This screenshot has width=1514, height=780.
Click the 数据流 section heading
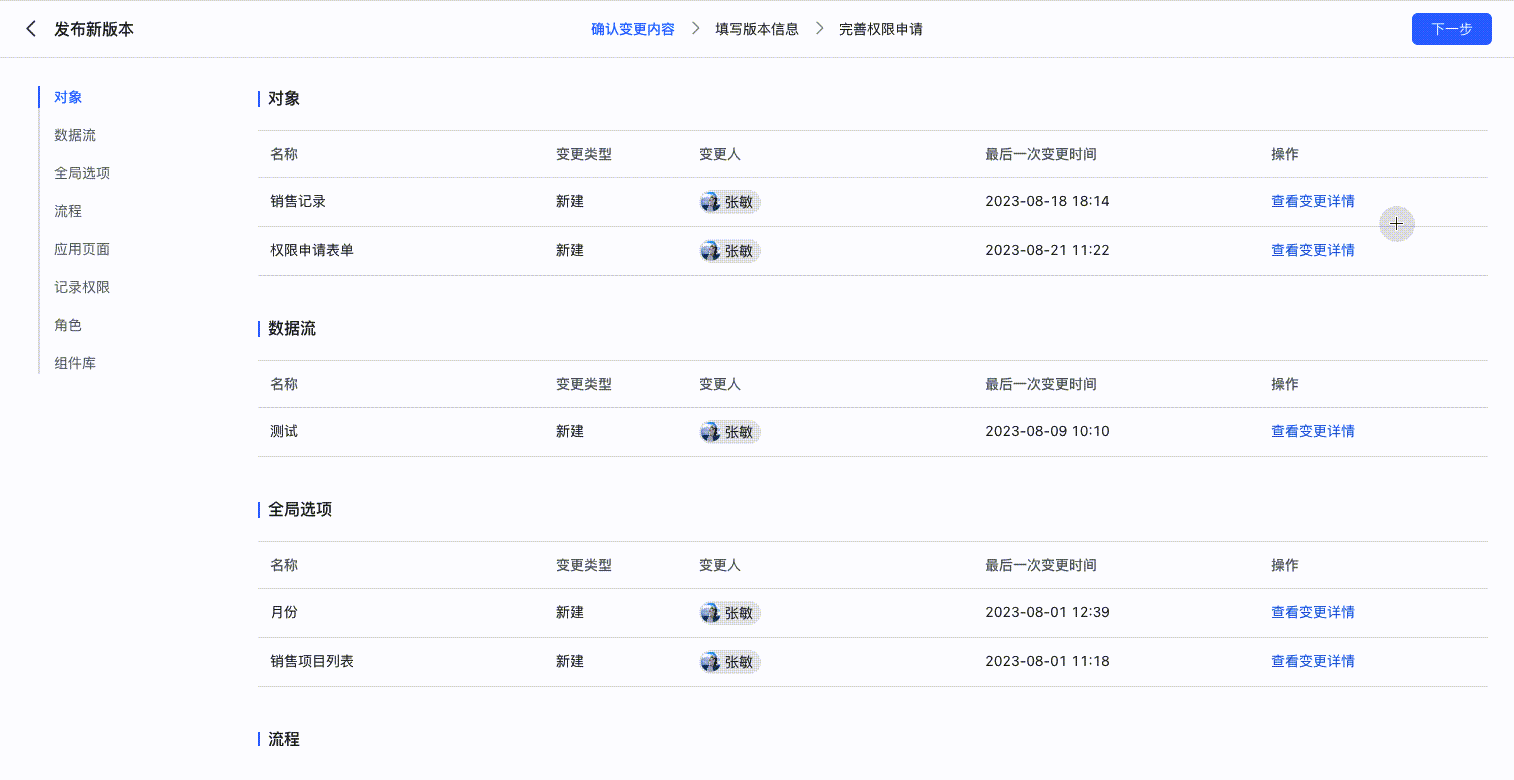point(292,328)
